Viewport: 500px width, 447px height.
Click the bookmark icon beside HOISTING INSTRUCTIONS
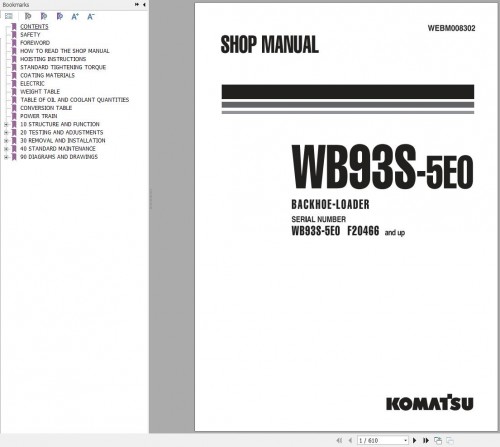point(14,59)
